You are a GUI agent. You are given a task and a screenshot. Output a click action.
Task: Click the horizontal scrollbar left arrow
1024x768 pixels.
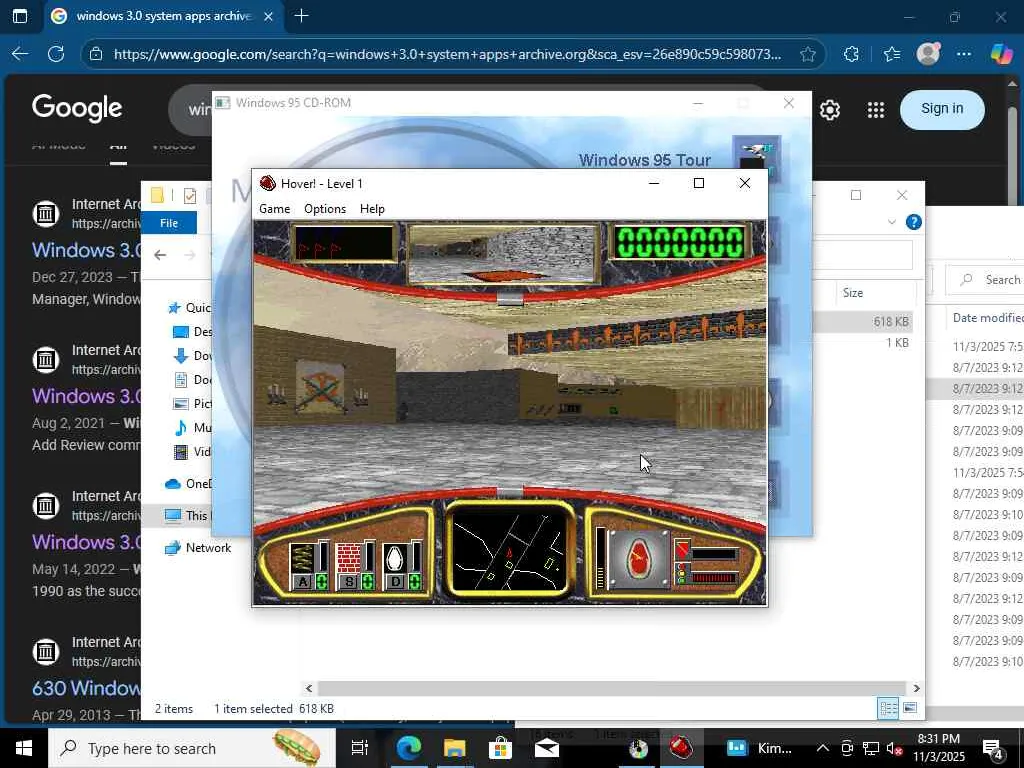(309, 688)
